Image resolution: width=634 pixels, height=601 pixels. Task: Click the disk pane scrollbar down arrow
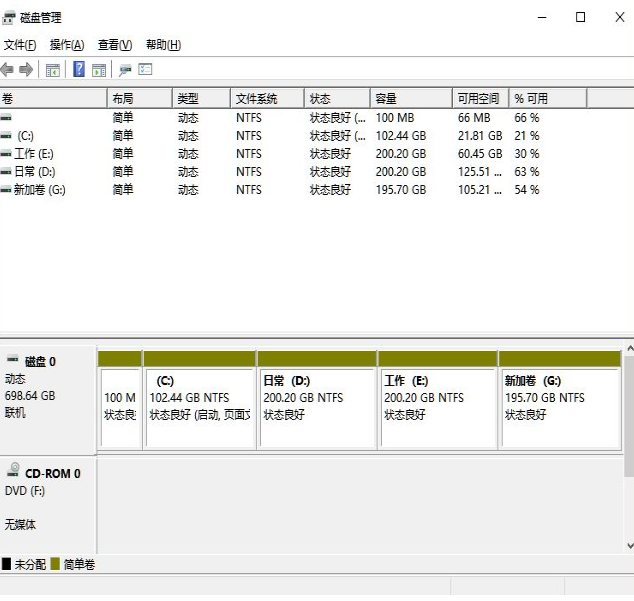tap(630, 546)
